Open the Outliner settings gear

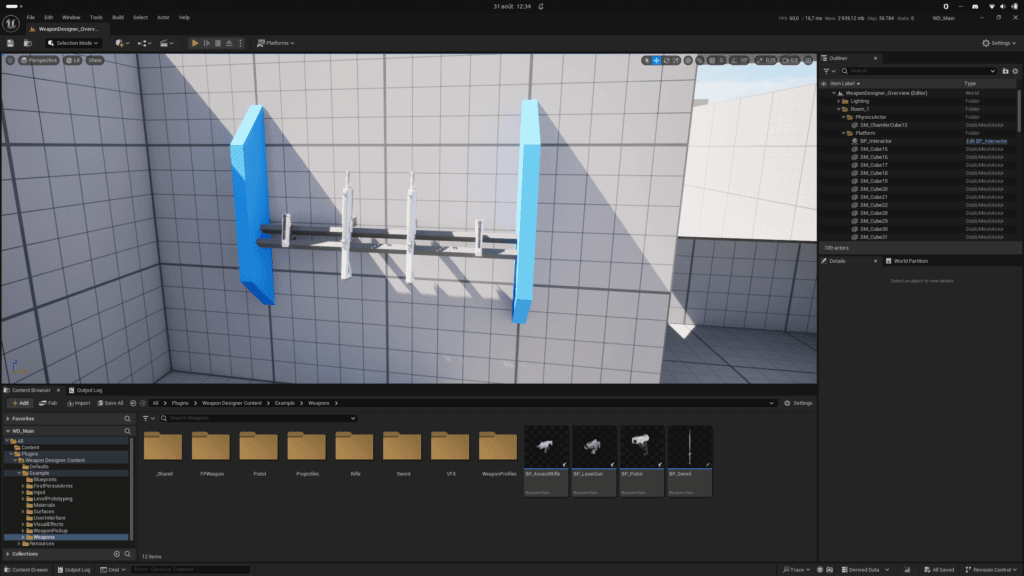pyautogui.click(x=1016, y=71)
